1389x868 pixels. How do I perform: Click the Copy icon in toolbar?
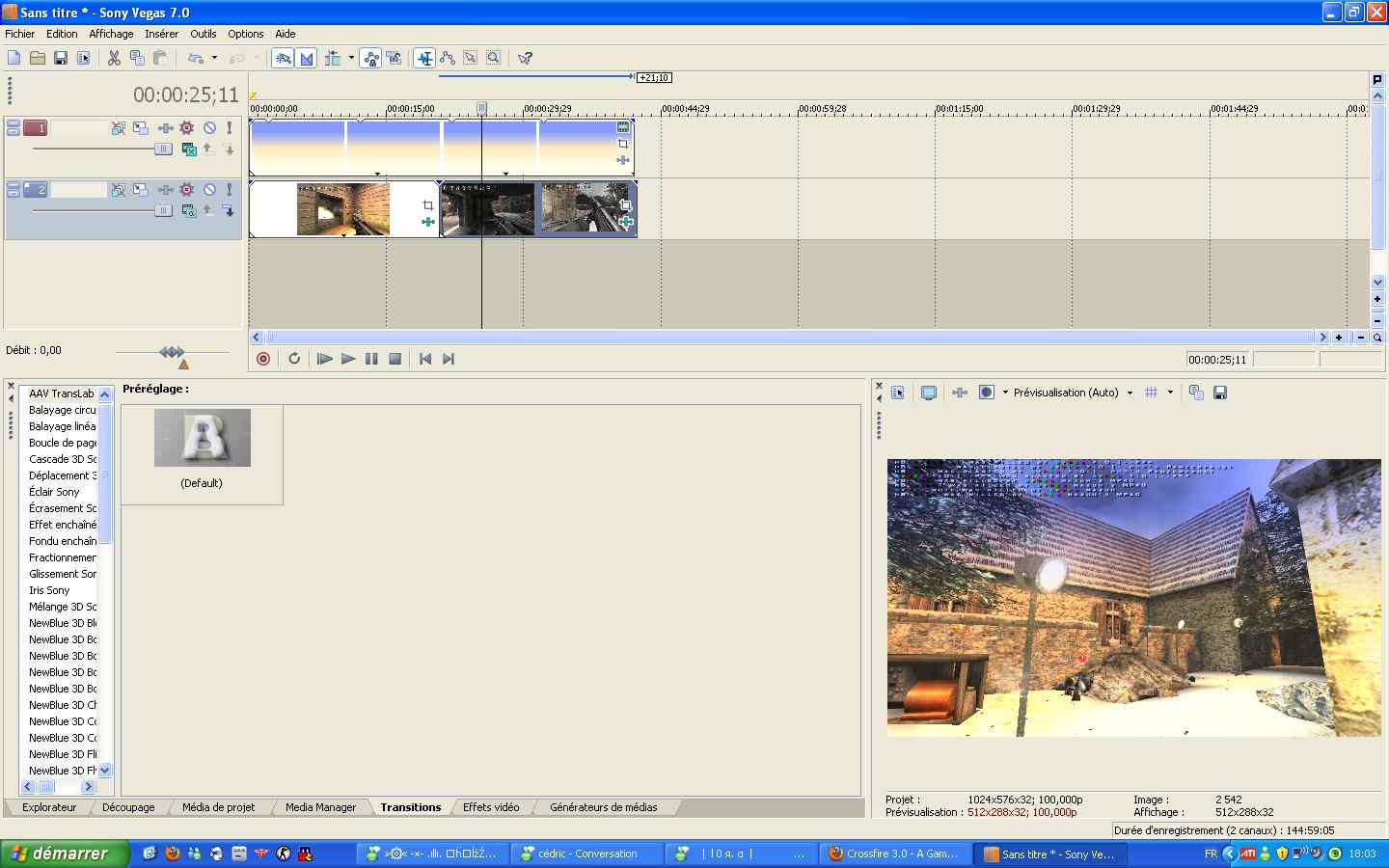click(x=137, y=58)
